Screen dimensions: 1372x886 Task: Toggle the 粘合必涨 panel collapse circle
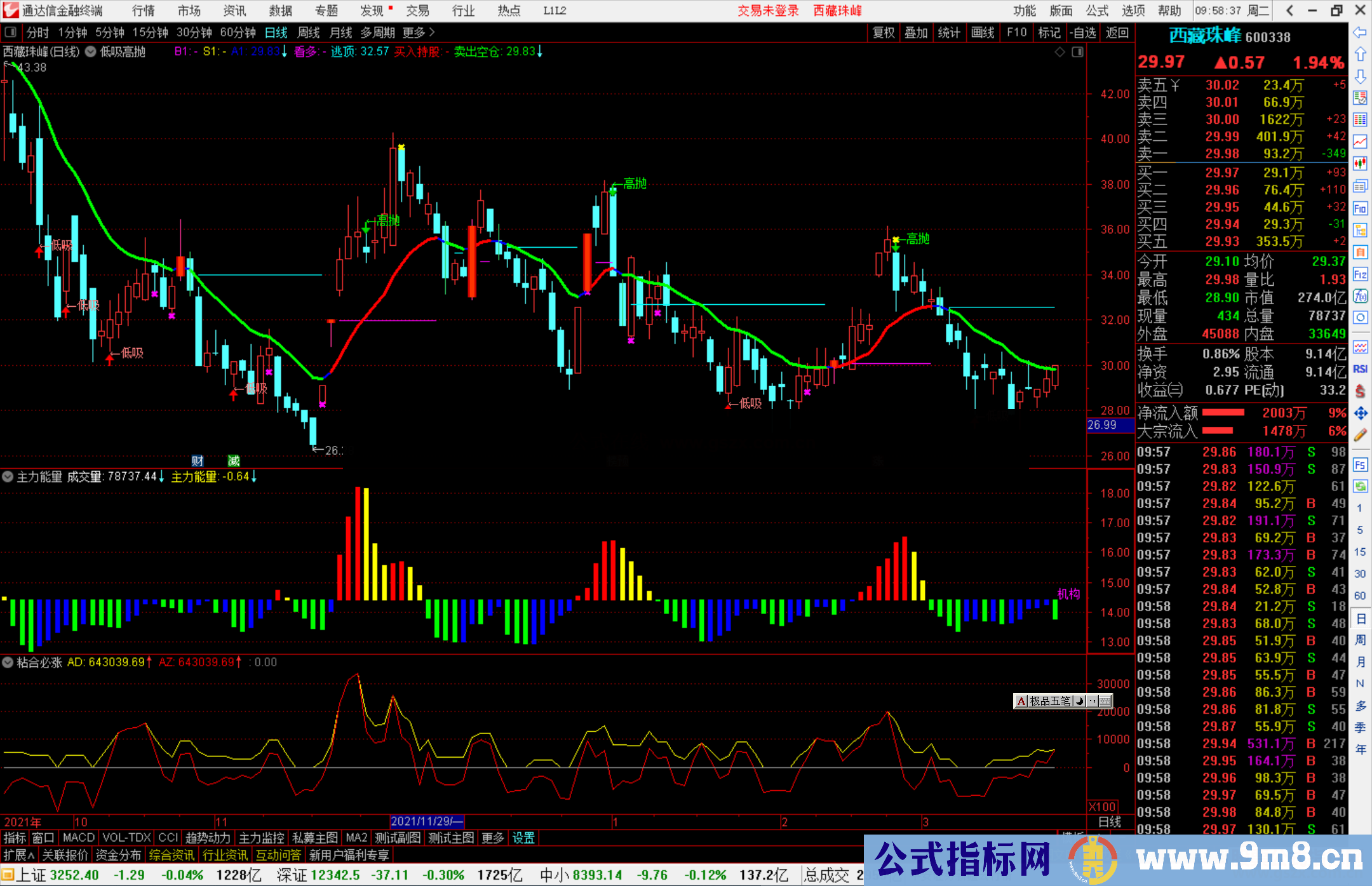8,662
